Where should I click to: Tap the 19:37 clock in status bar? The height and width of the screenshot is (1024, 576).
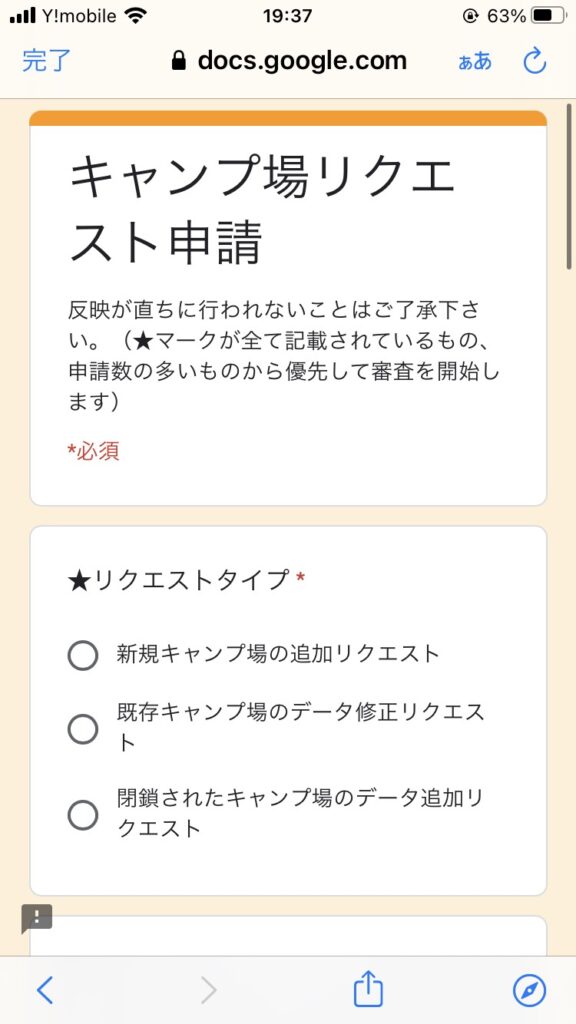coord(287,16)
